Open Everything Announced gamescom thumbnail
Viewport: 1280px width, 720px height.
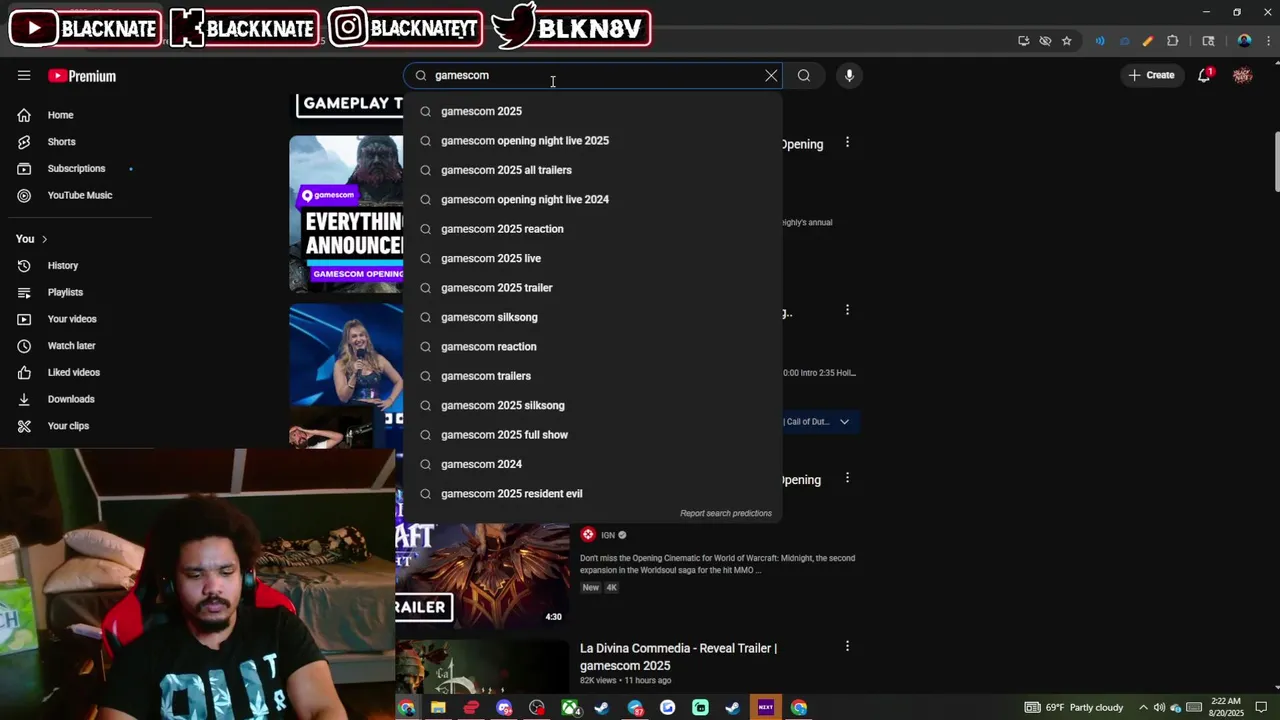pyautogui.click(x=346, y=214)
